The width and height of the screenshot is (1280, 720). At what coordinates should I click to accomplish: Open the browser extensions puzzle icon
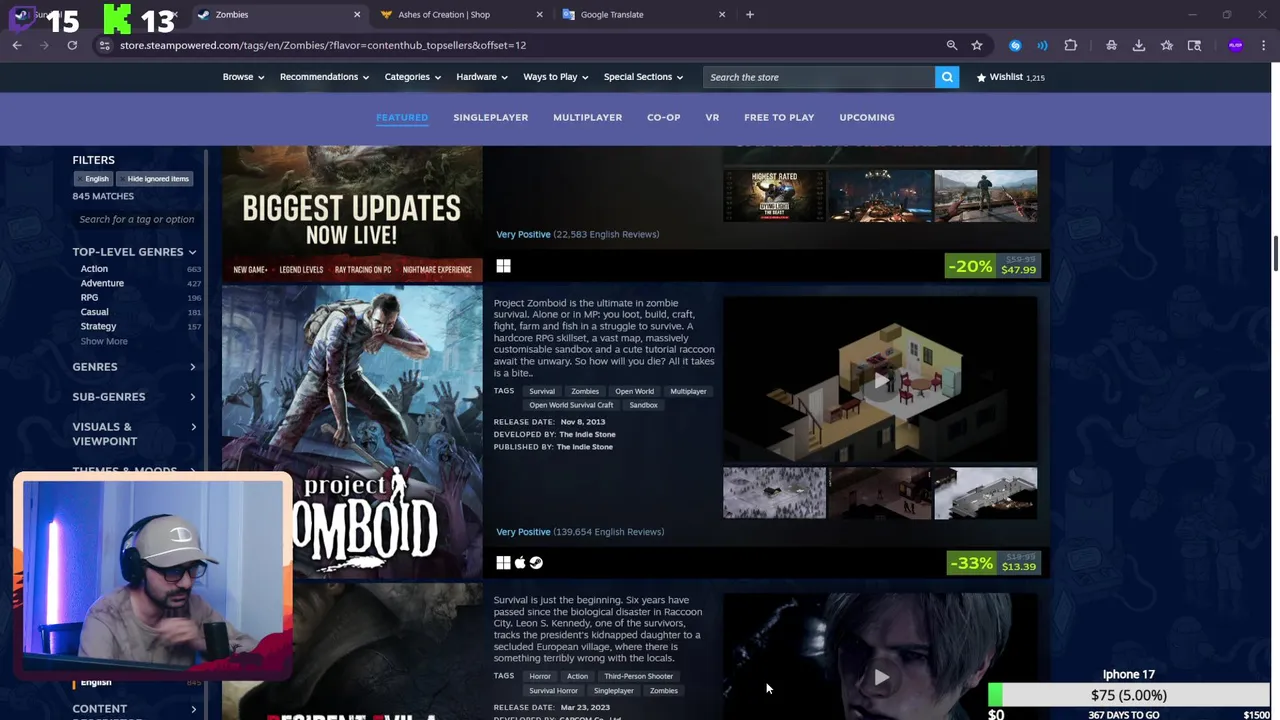[x=1071, y=45]
